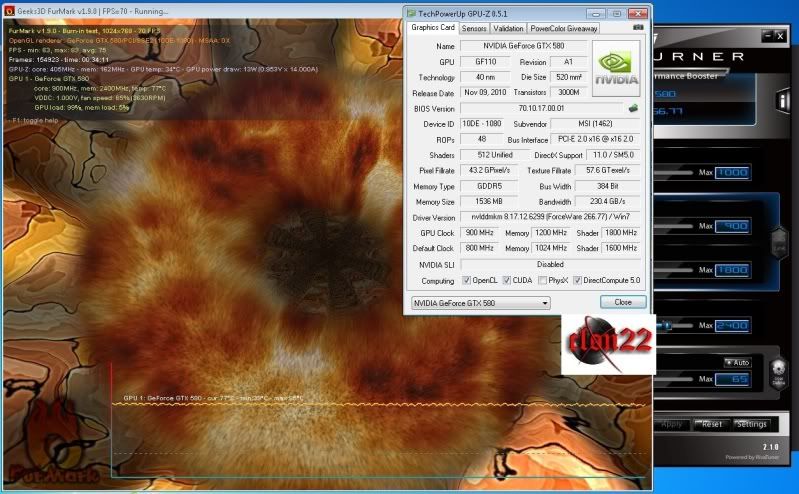
Task: Toggle the PhysX checkbox
Action: click(x=542, y=280)
